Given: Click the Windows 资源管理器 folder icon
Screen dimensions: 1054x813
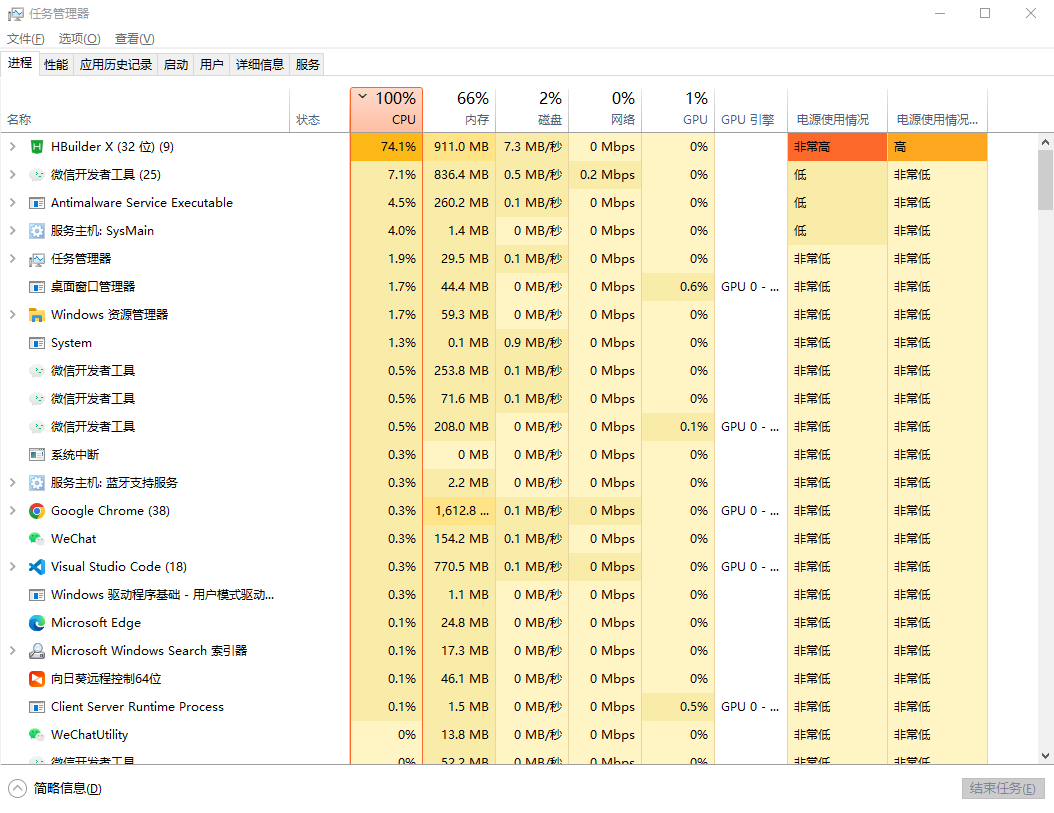Looking at the screenshot, I should 37,315.
